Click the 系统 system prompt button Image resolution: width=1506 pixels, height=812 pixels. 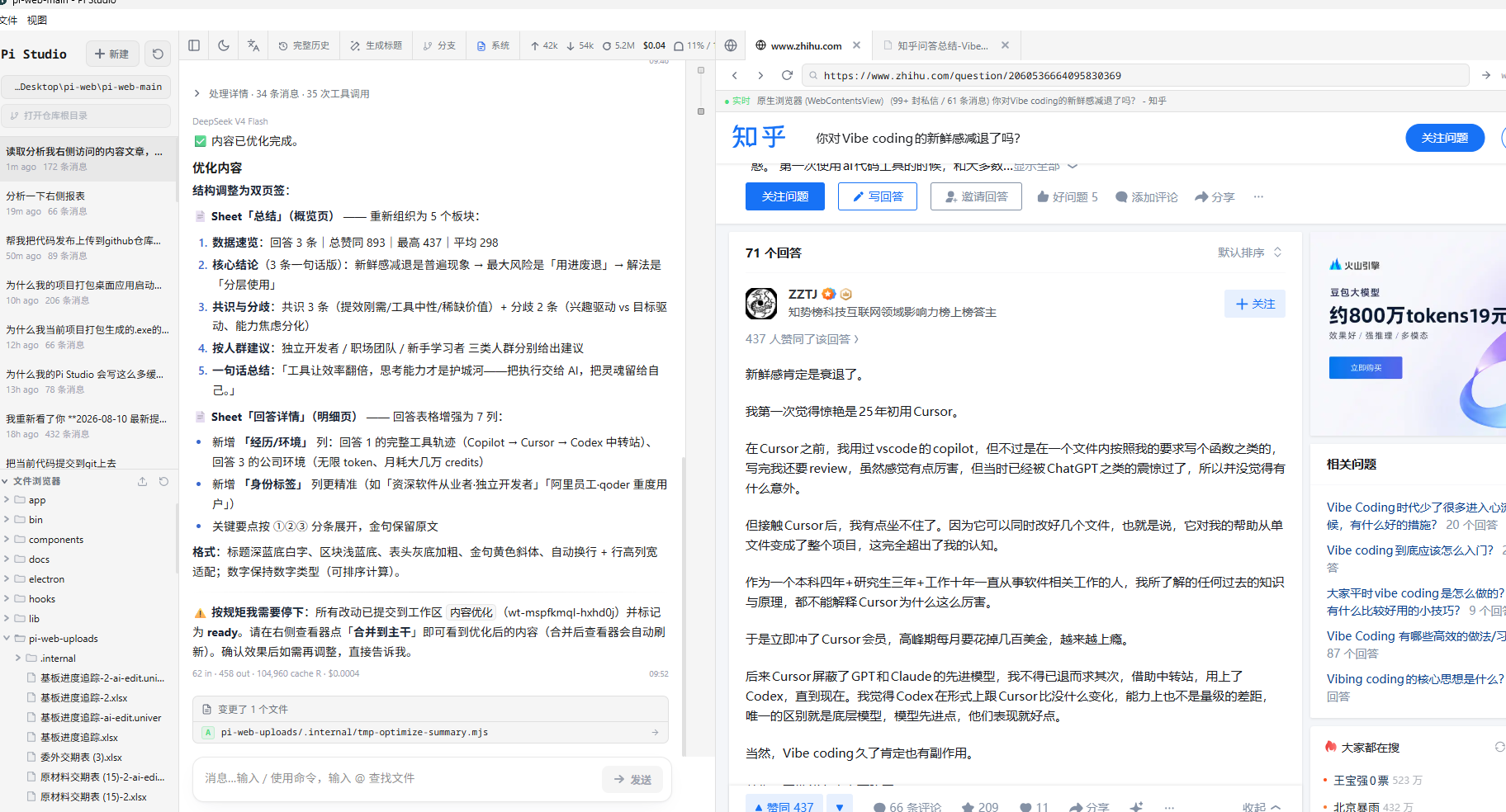493,45
